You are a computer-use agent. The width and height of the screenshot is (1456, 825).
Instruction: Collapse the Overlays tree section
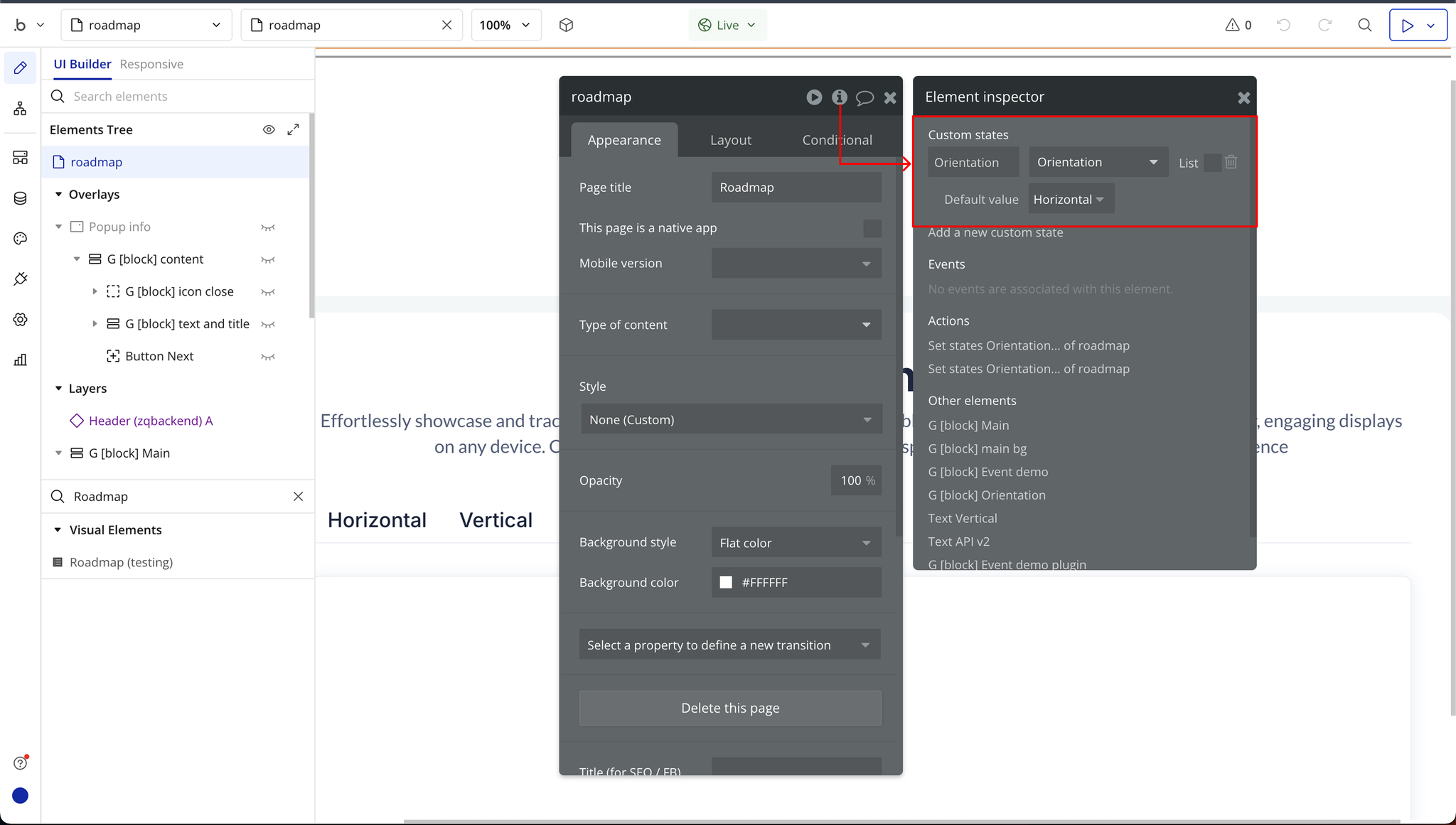point(59,195)
